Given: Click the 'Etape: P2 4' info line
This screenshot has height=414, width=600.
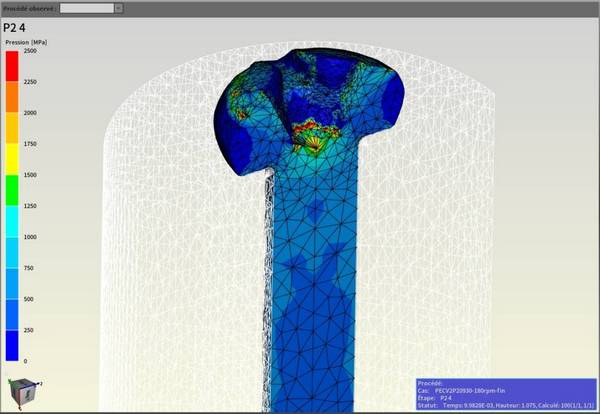Looking at the screenshot, I should [435, 398].
